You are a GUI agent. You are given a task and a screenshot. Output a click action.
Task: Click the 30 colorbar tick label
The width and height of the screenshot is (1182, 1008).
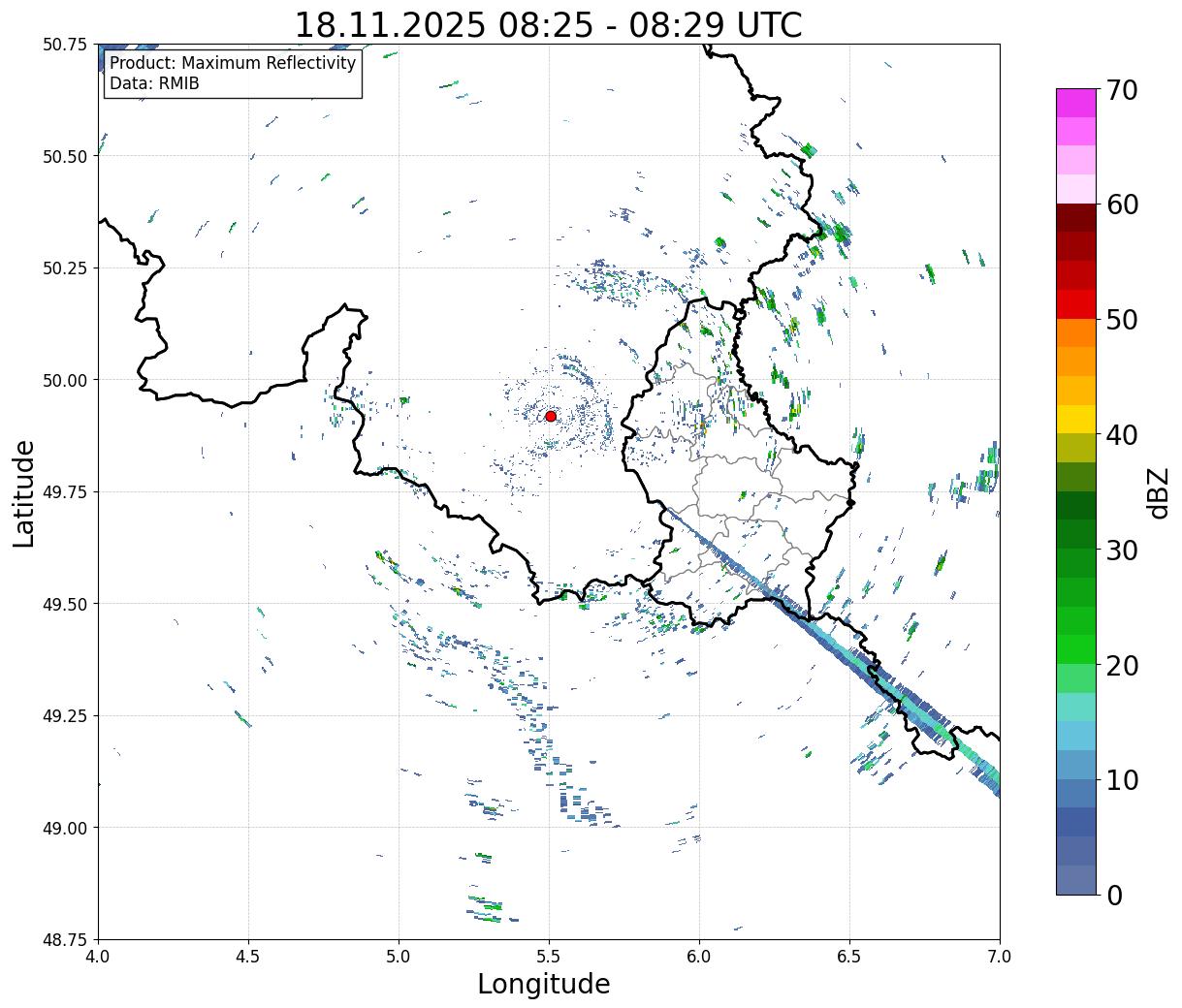point(1122,550)
